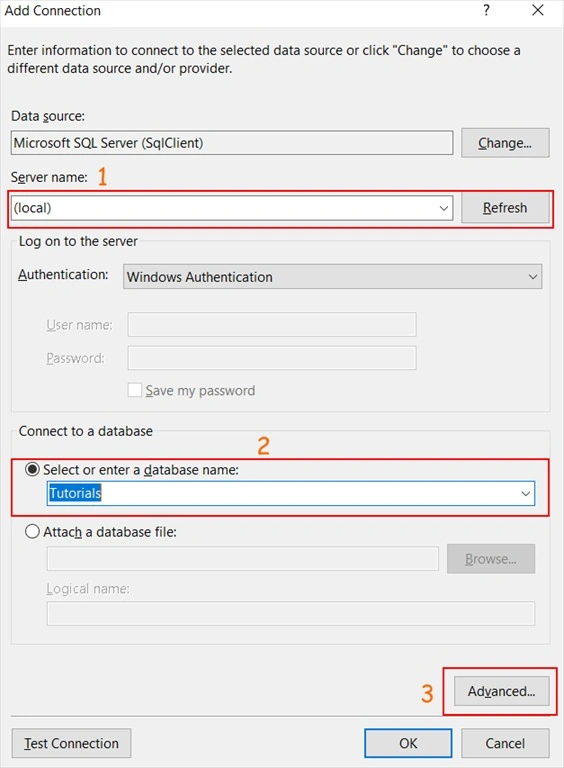Click into the User name field
The width and height of the screenshot is (564, 768).
pos(272,325)
